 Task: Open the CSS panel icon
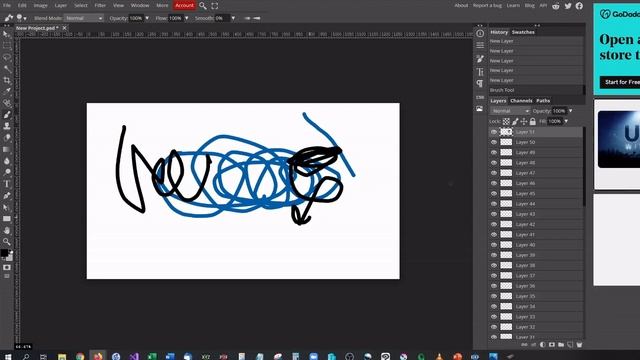pyautogui.click(x=480, y=97)
